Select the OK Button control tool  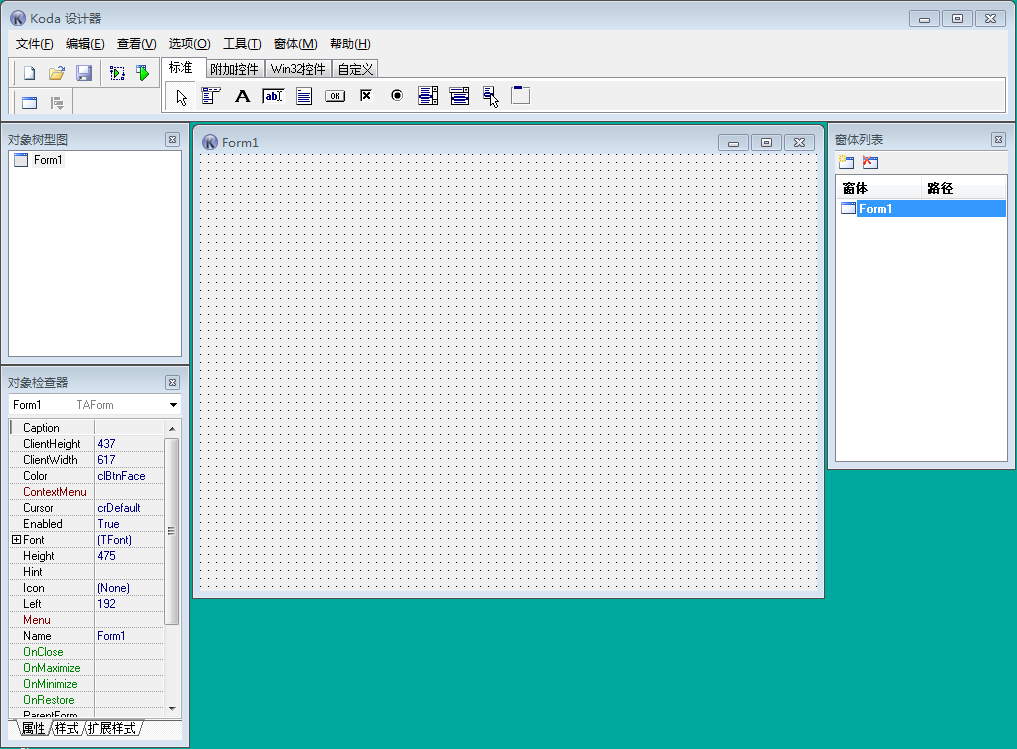pyautogui.click(x=335, y=96)
